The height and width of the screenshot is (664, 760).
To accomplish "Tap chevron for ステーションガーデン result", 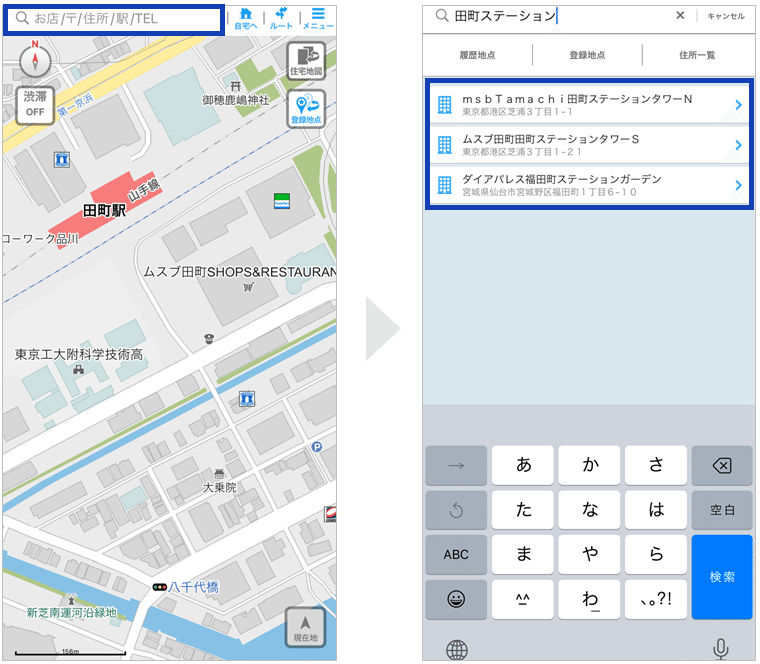I will [738, 185].
